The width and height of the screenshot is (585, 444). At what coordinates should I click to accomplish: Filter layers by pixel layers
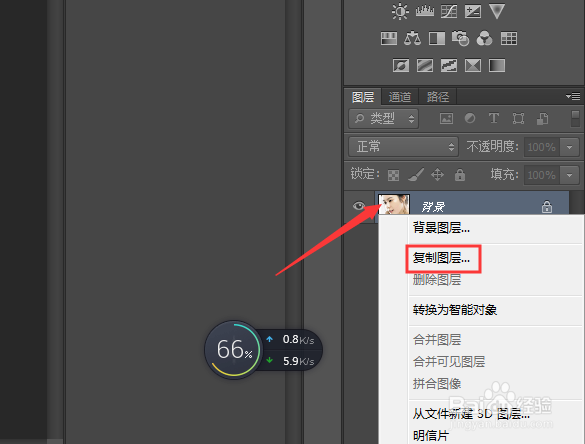(446, 119)
